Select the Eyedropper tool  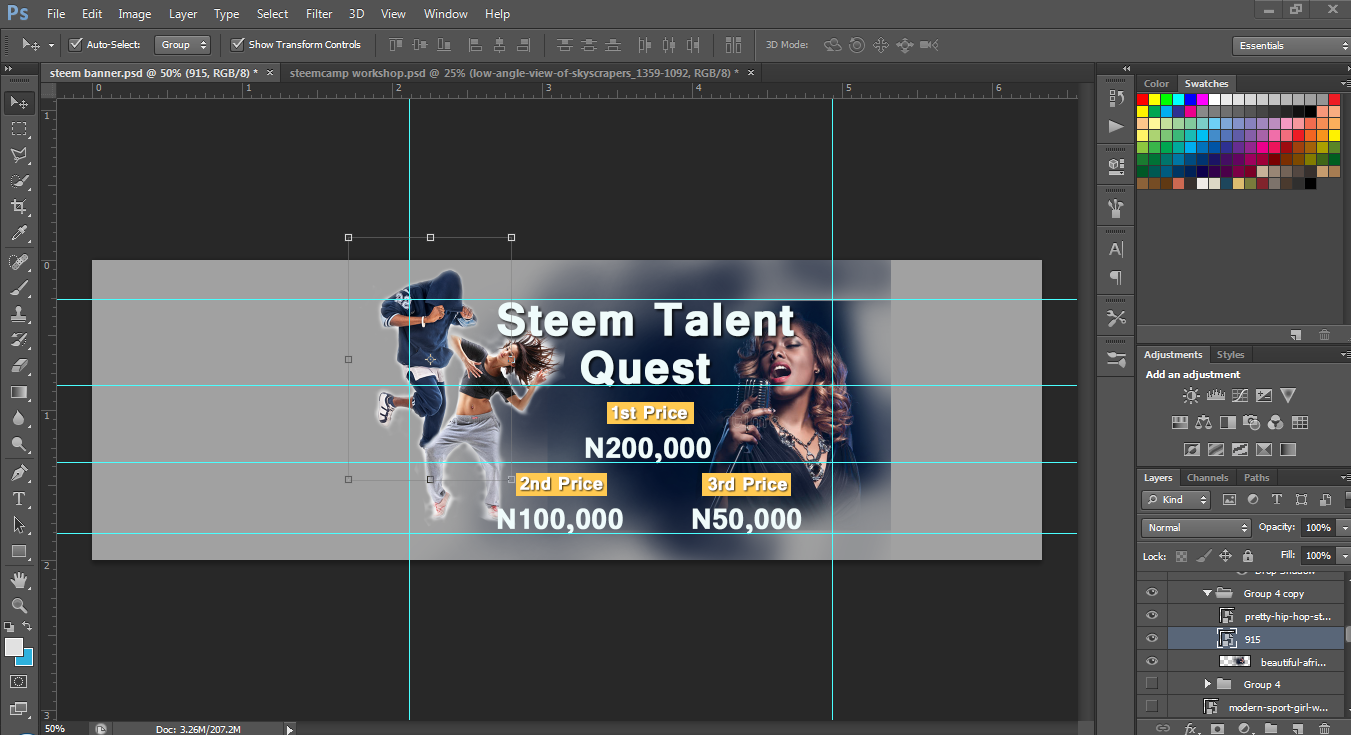point(19,234)
